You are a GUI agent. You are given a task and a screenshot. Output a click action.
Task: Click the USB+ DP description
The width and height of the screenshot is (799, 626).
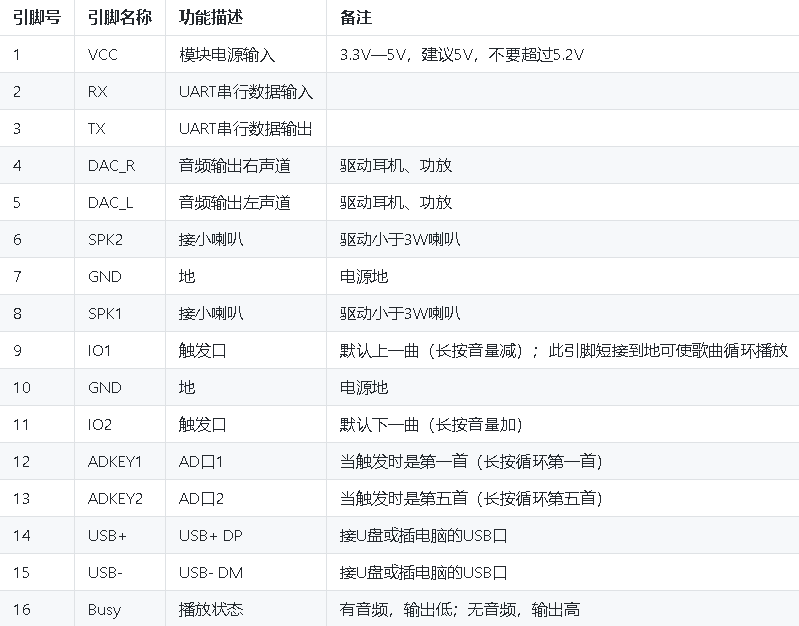click(211, 536)
